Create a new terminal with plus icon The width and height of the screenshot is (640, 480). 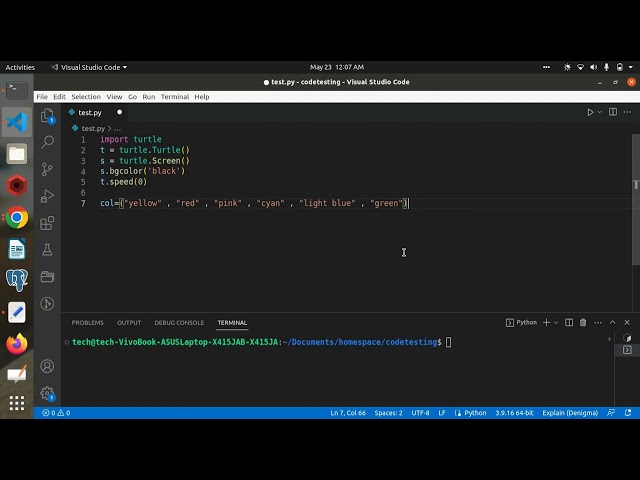pos(546,322)
